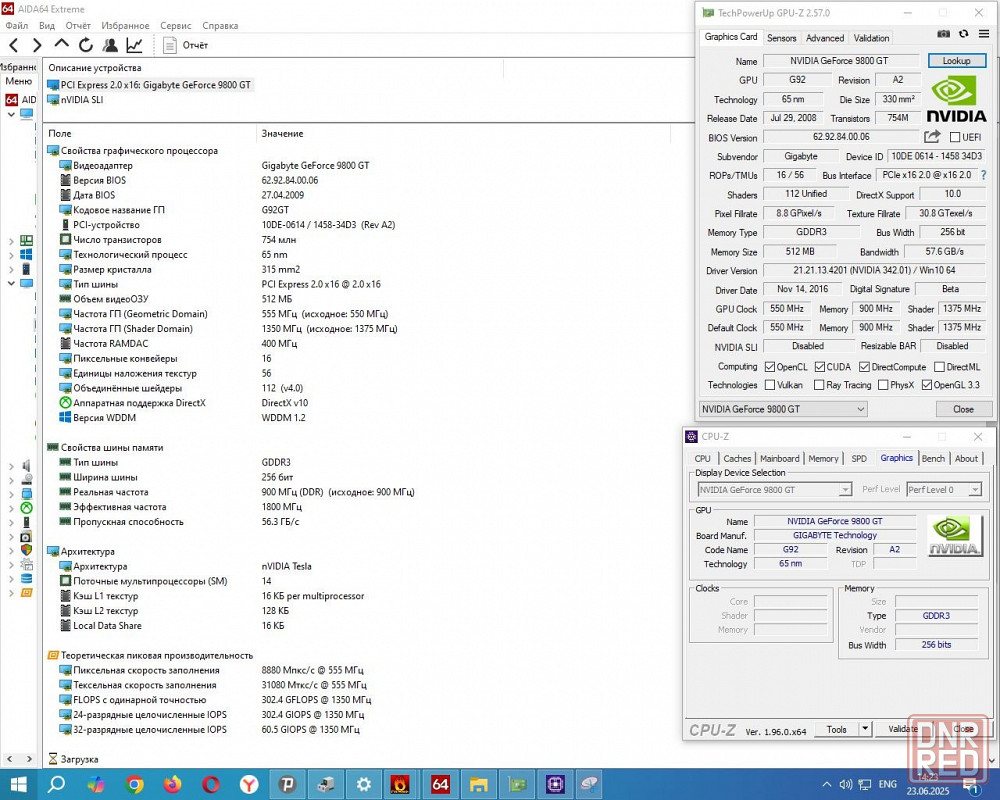Click the Отчёт toolbar button

tap(186, 45)
